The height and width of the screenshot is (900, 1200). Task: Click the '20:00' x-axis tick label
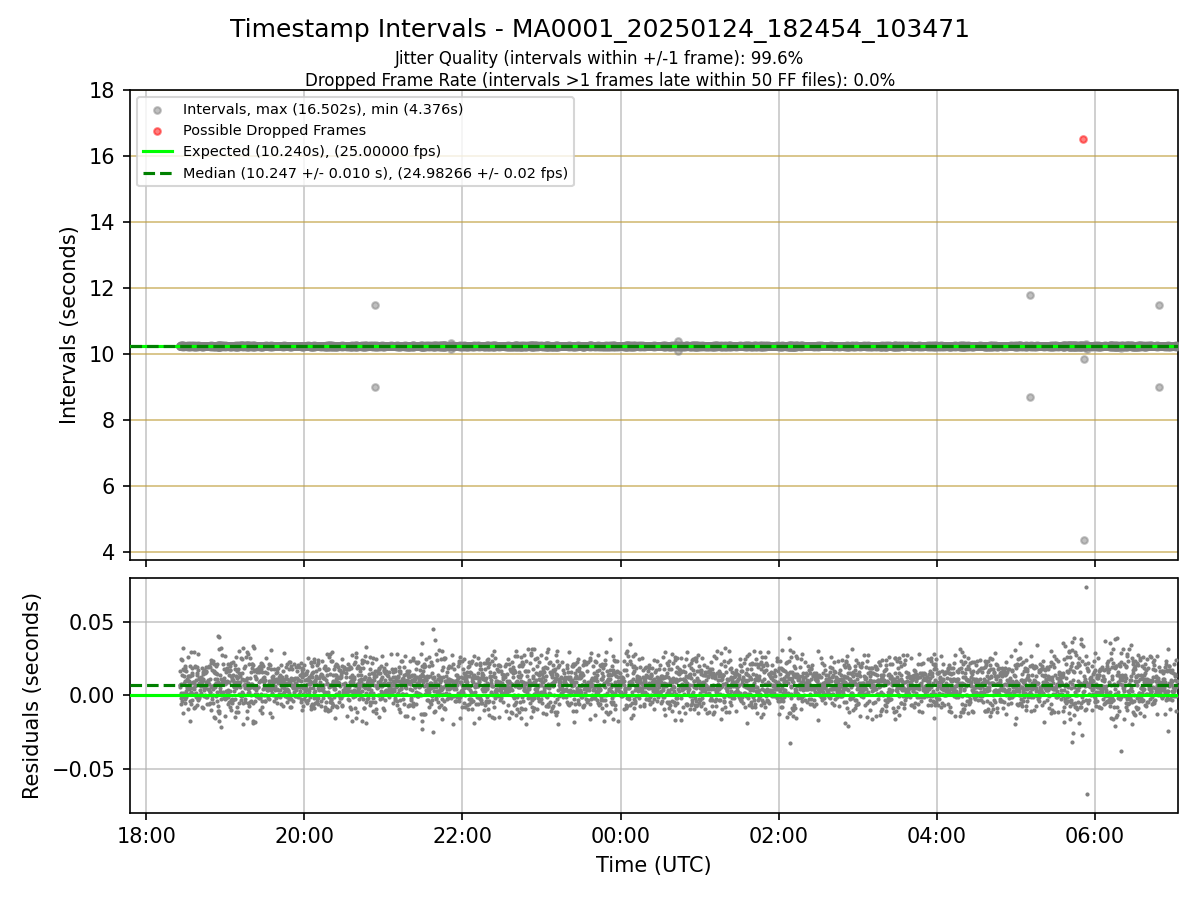[304, 834]
